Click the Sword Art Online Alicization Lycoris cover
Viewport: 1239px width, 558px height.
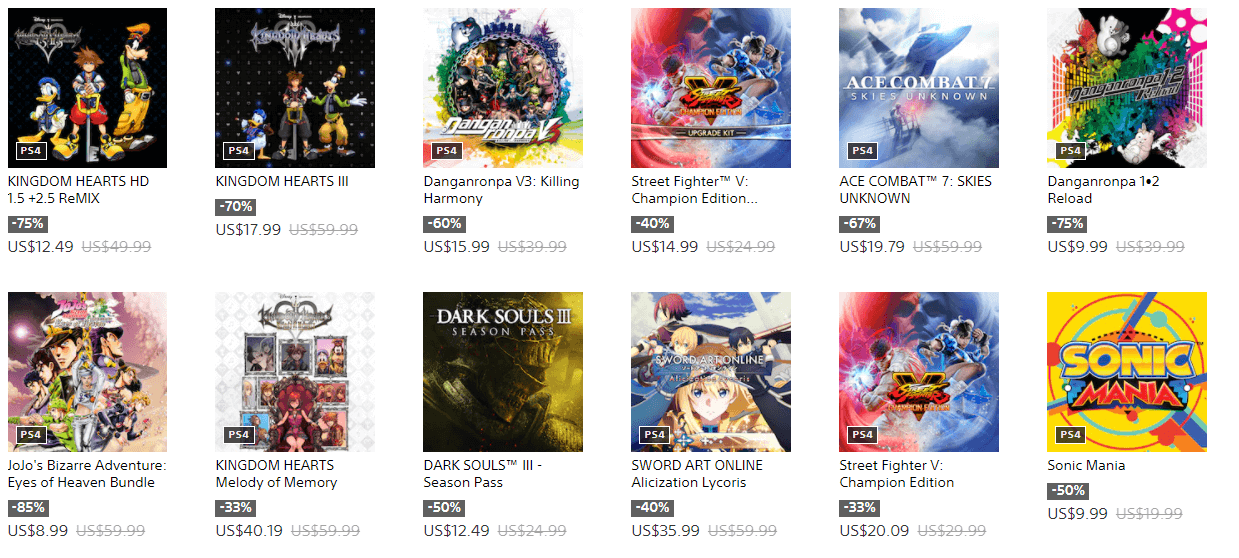coord(711,372)
